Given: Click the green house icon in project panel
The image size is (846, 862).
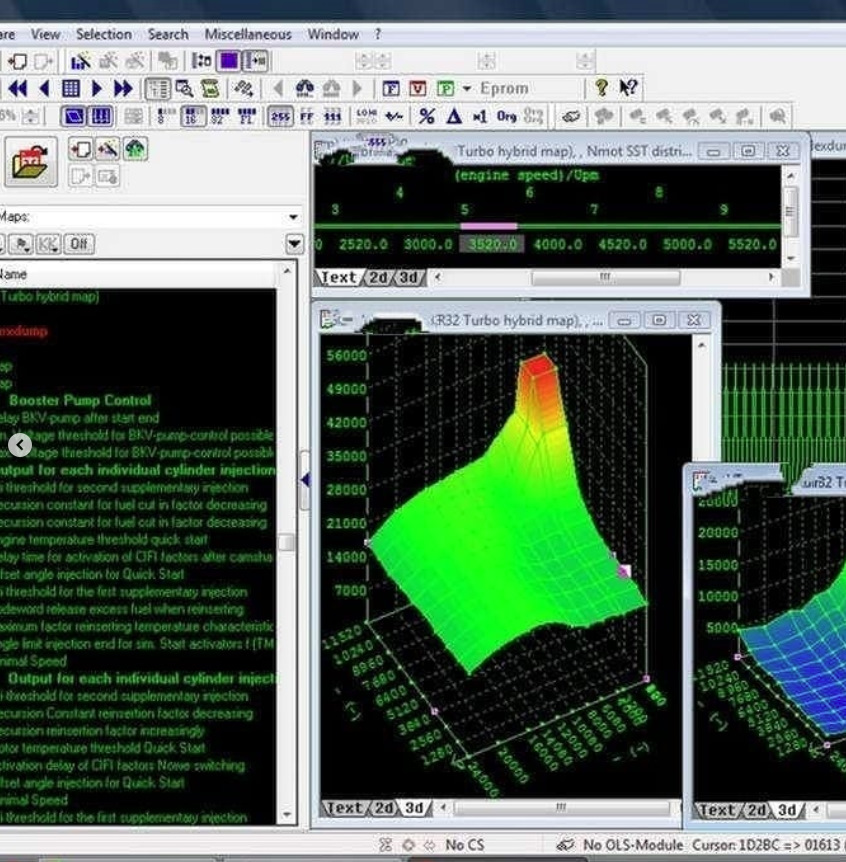Looking at the screenshot, I should click(135, 150).
